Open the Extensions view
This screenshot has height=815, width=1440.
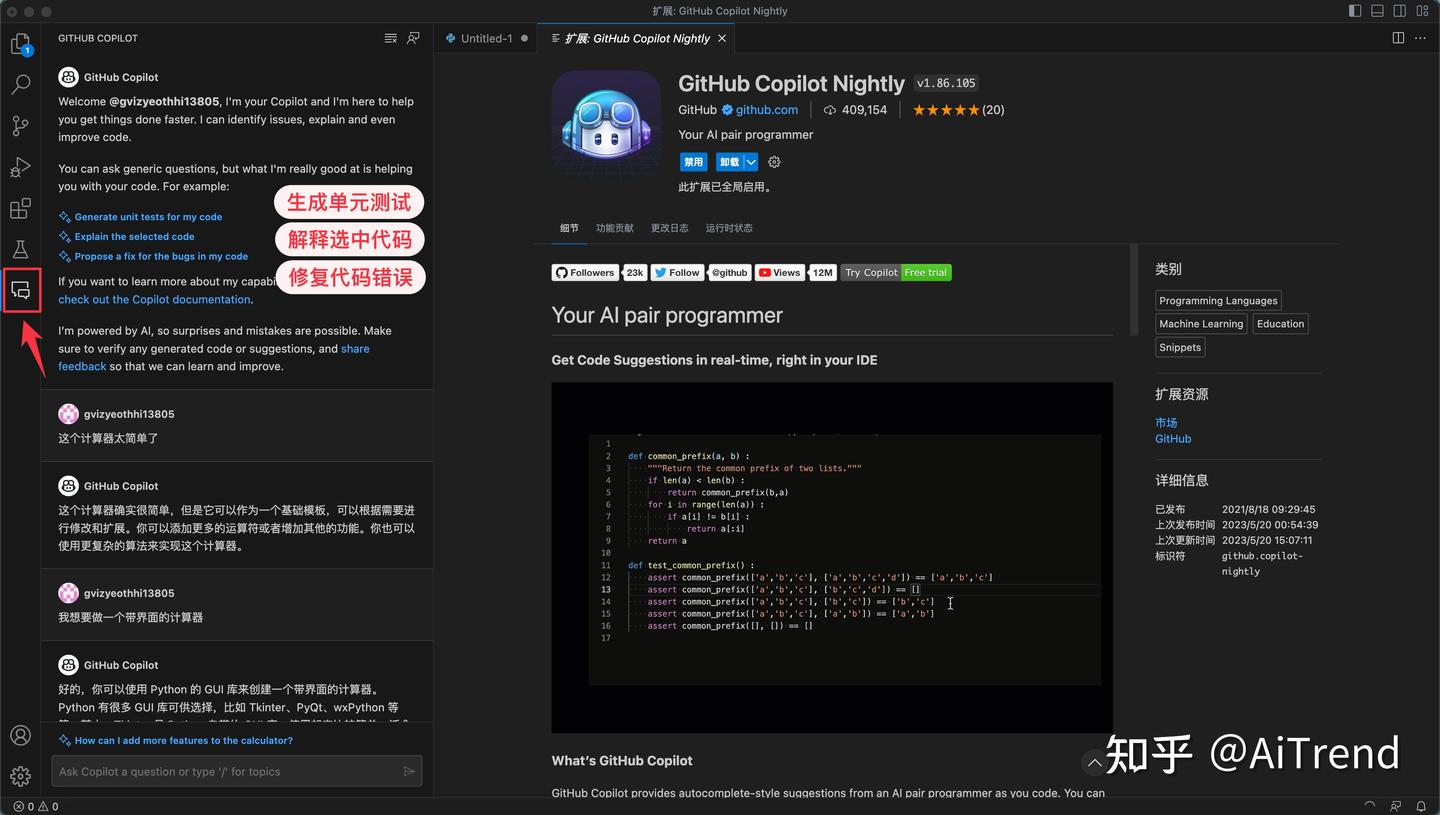tap(21, 208)
